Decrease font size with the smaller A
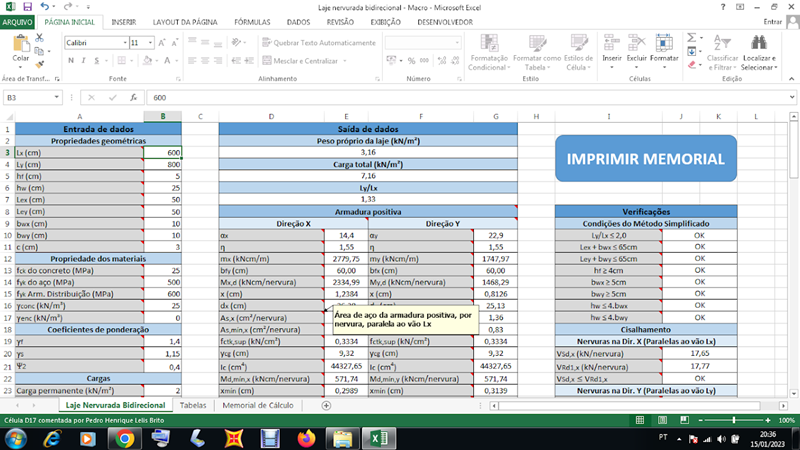The height and width of the screenshot is (450, 800). [174, 43]
